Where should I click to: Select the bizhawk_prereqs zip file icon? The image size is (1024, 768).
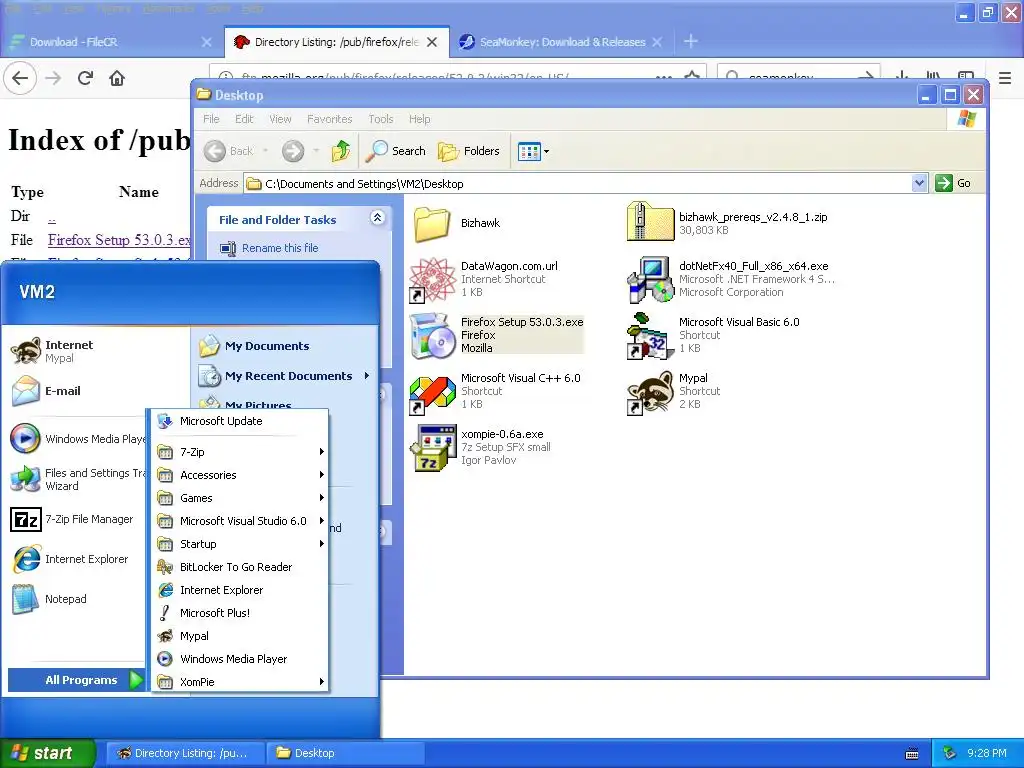click(x=650, y=222)
